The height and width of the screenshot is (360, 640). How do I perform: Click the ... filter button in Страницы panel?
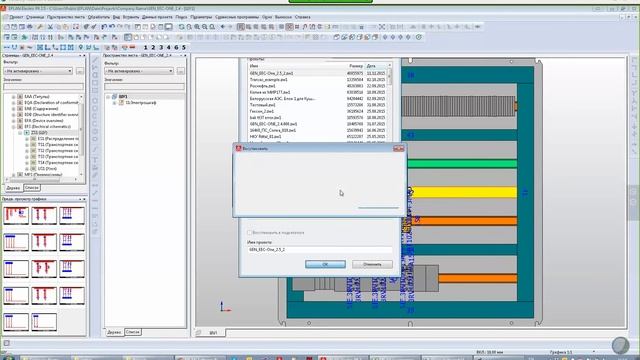(x=80, y=71)
